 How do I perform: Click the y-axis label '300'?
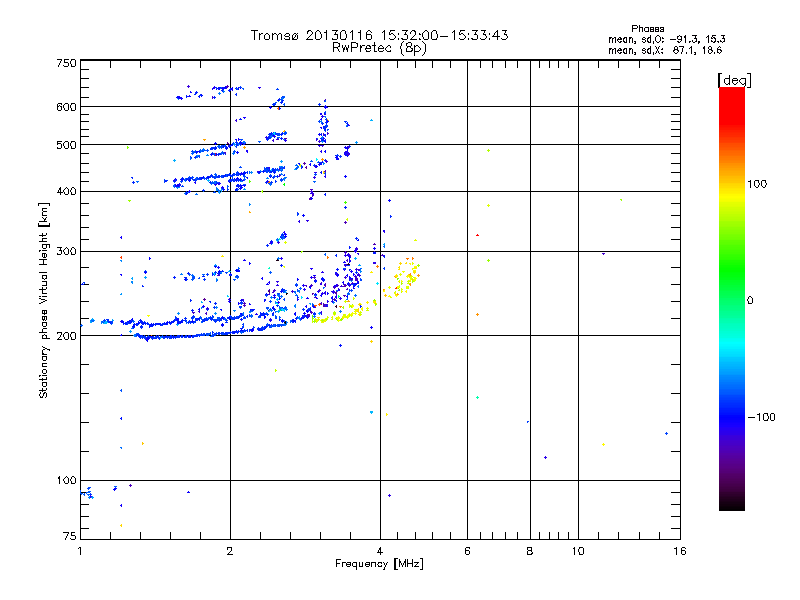(66, 252)
